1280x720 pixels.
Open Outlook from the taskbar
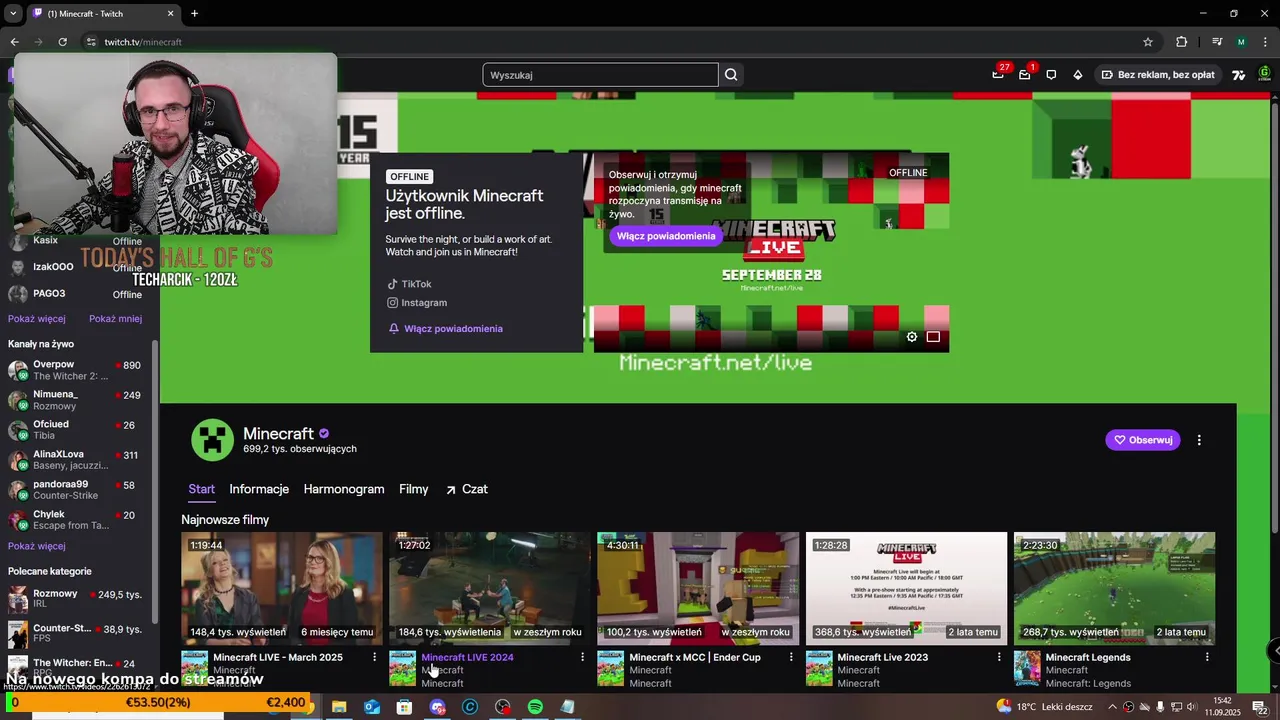click(x=372, y=707)
